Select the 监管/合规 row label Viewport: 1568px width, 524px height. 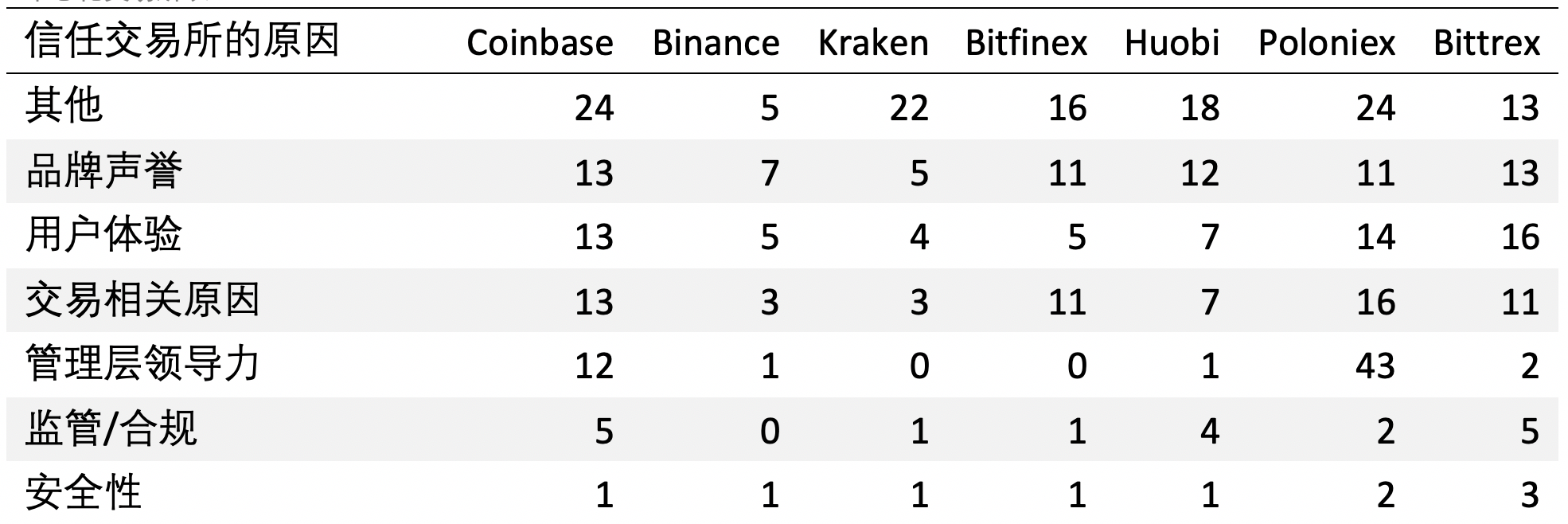111,428
